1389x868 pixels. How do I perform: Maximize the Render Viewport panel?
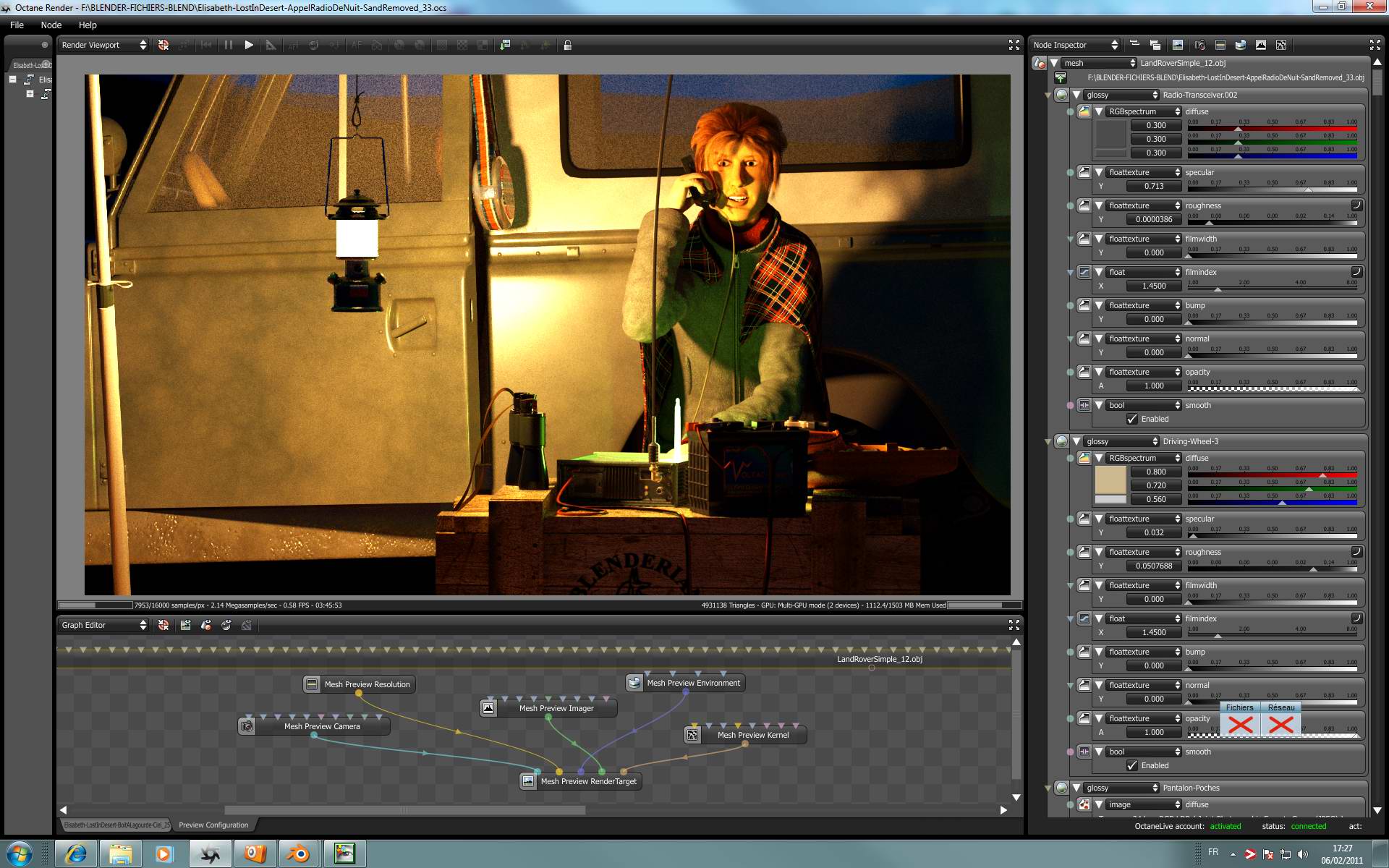click(1014, 45)
